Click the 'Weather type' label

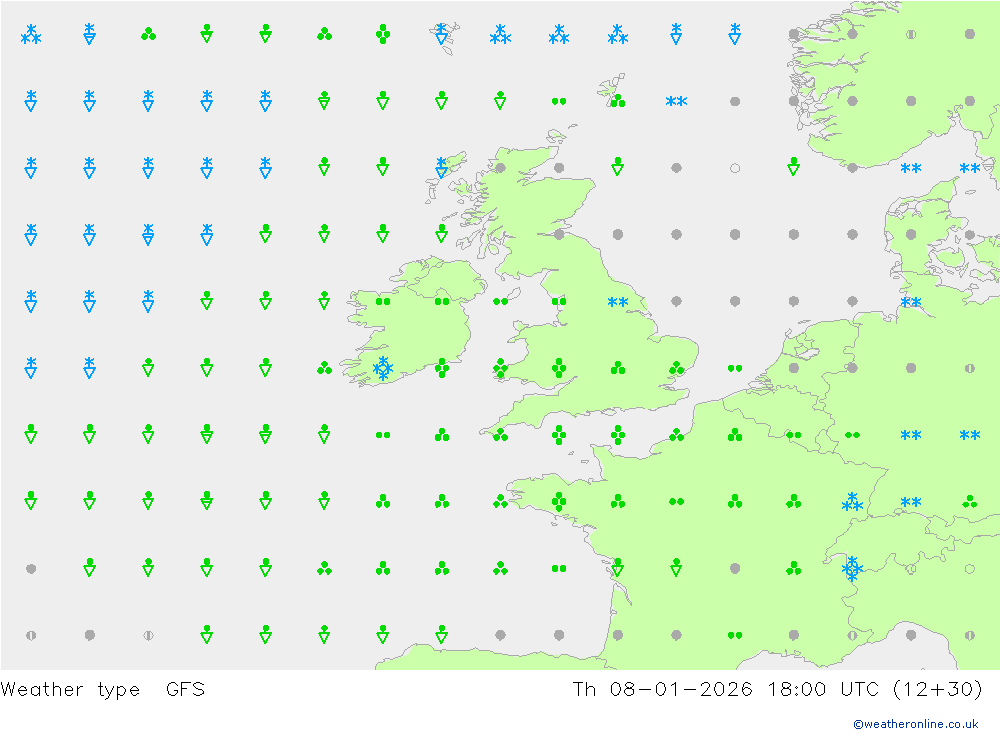coord(70,690)
